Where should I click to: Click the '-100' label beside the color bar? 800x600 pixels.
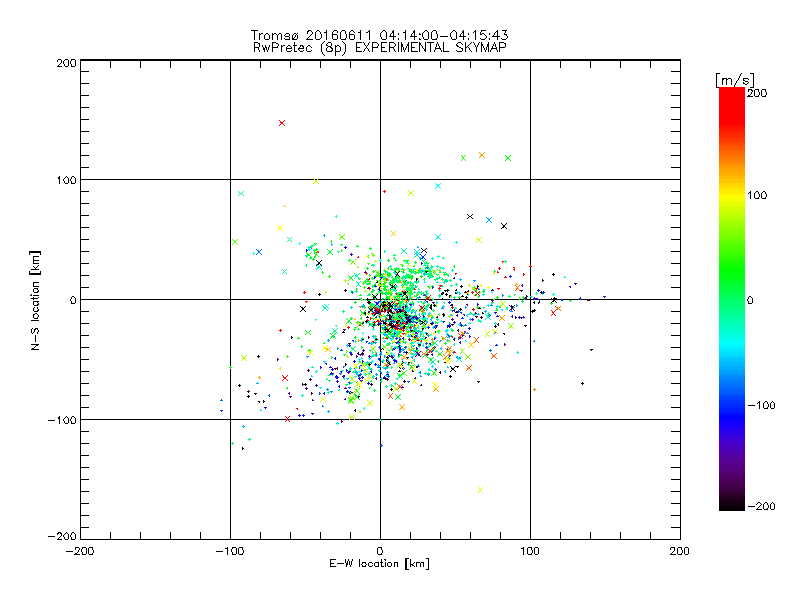761,405
